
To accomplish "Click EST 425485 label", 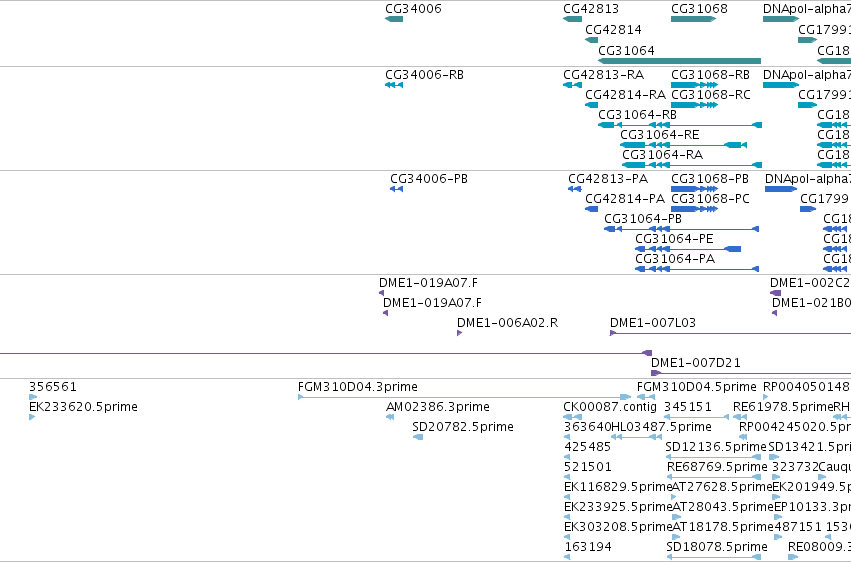I will point(587,448).
